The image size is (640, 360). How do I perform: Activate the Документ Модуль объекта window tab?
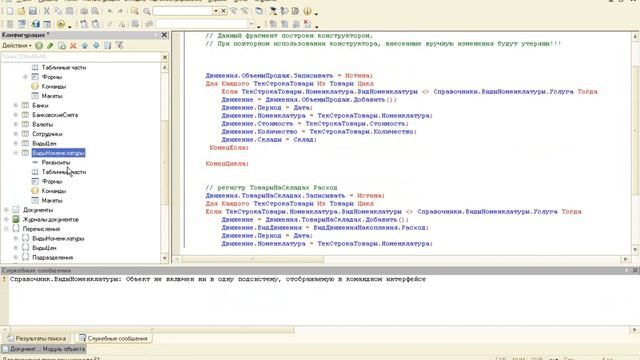(x=43, y=349)
